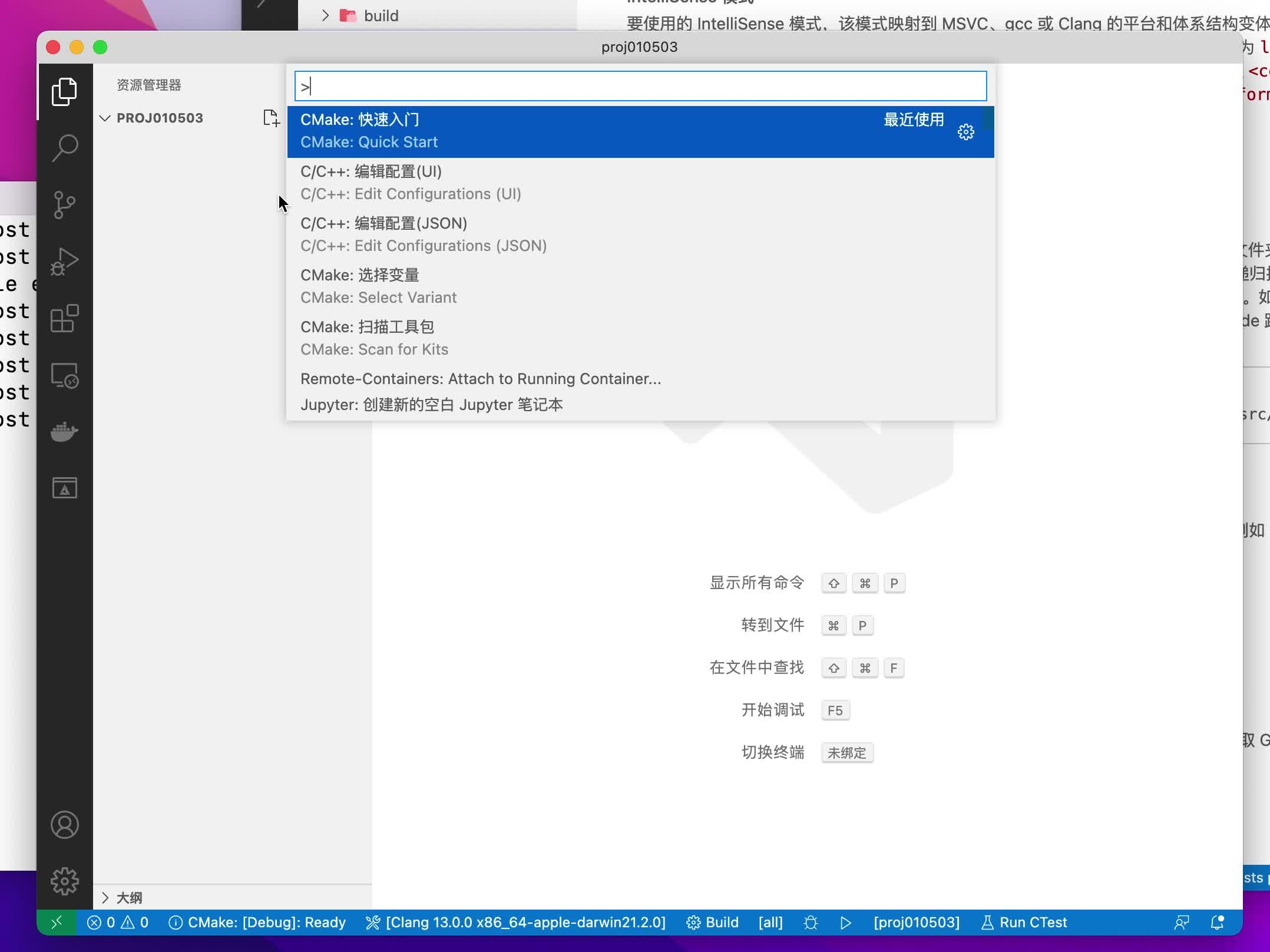Click the gear next to CMake: 快速入门
1270x952 pixels.
966,132
